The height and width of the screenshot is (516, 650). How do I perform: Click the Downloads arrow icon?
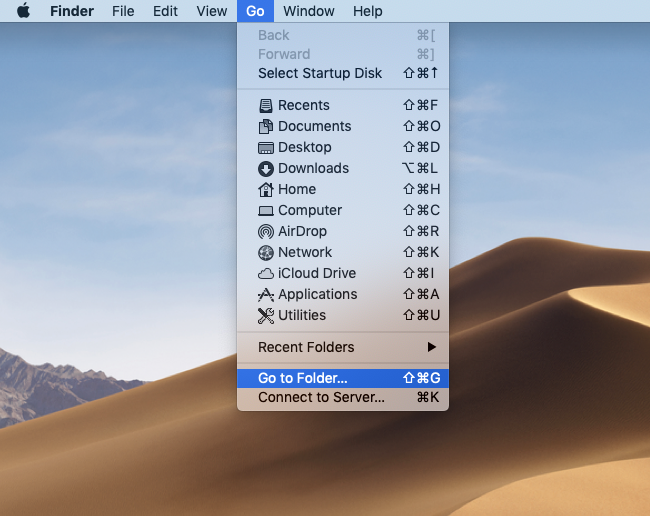click(266, 169)
